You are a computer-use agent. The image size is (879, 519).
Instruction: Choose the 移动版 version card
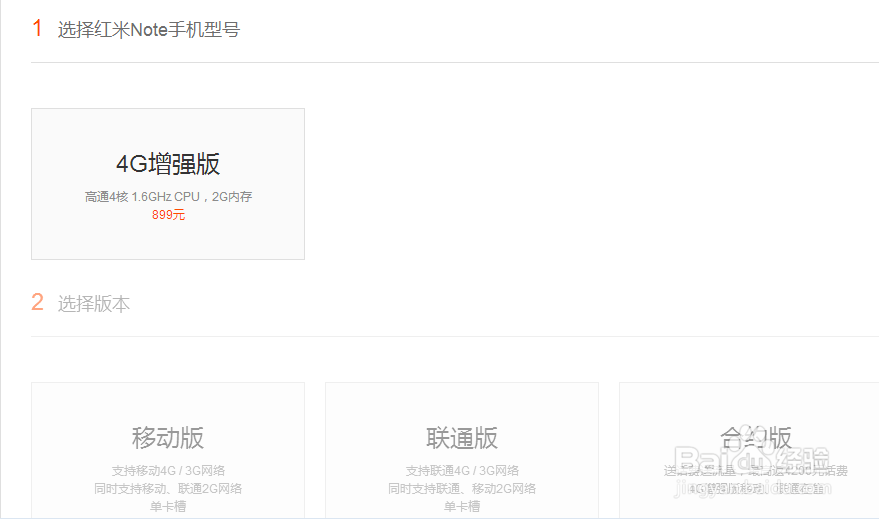pos(168,451)
